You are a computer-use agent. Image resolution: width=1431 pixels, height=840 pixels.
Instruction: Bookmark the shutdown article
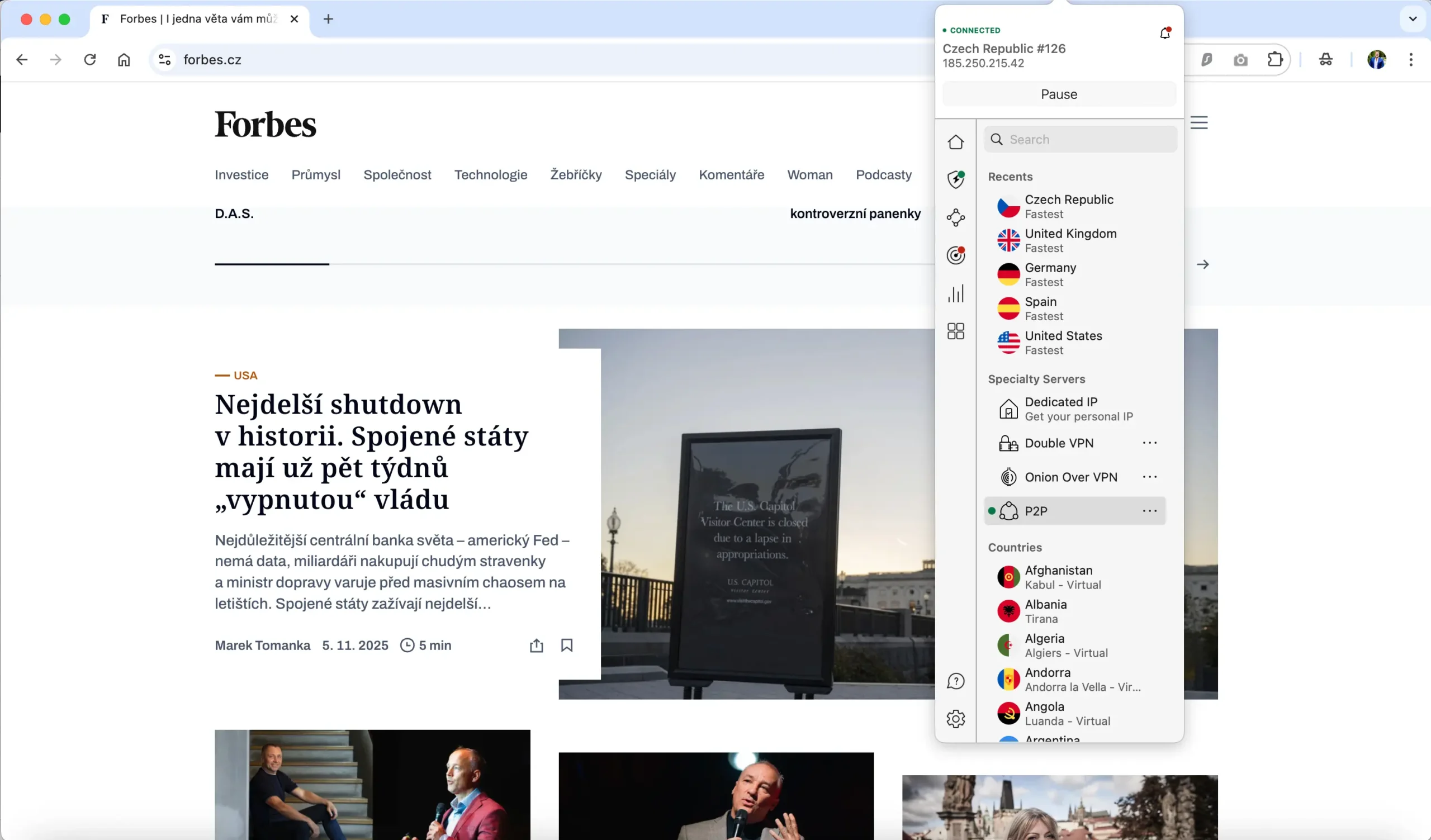pyautogui.click(x=567, y=646)
